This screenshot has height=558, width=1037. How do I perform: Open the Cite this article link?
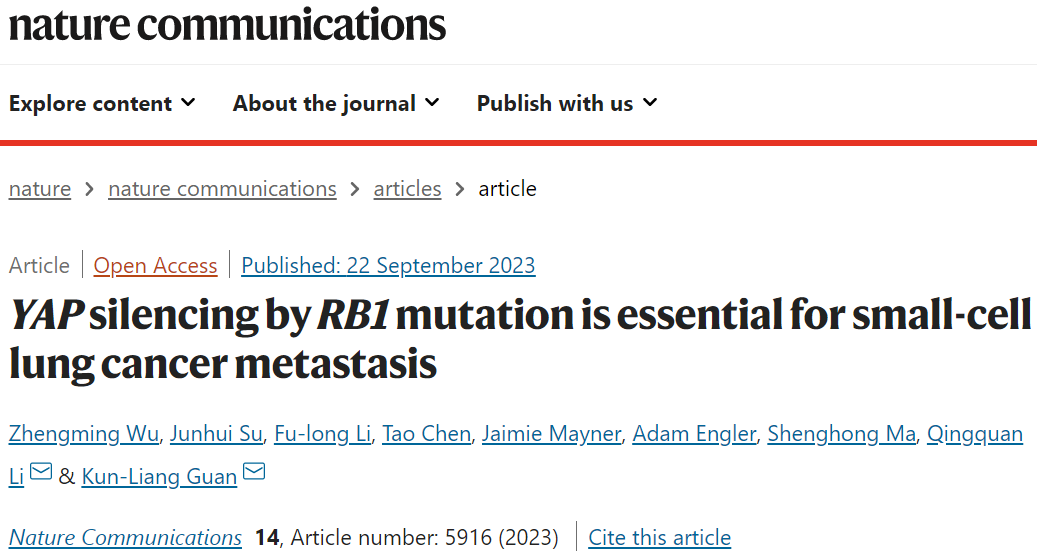tap(659, 538)
